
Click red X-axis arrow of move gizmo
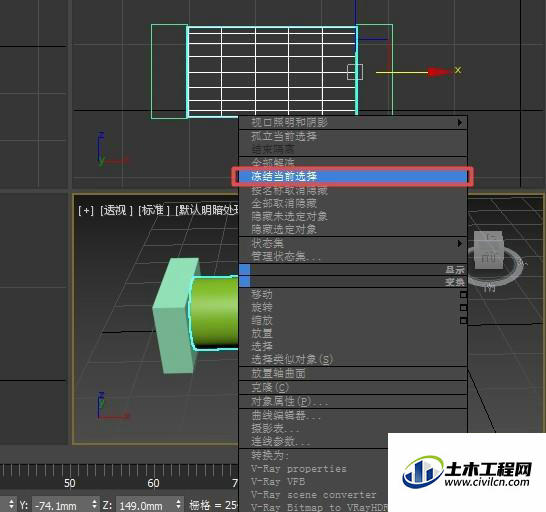pyautogui.click(x=439, y=72)
